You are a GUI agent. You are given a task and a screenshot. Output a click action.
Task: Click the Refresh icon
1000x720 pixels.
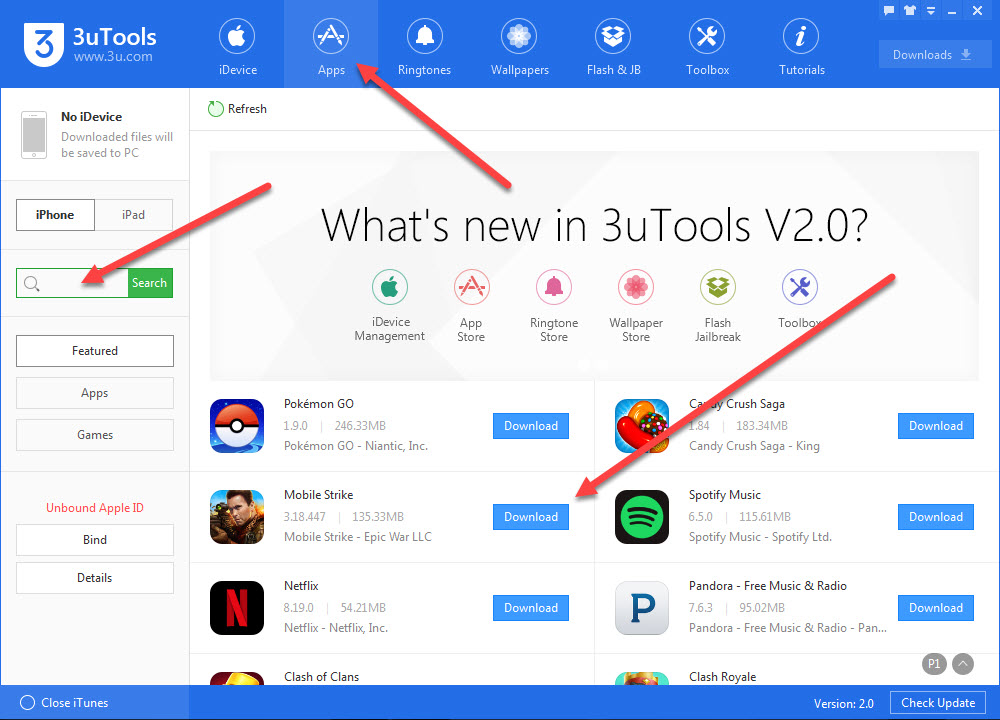point(216,109)
